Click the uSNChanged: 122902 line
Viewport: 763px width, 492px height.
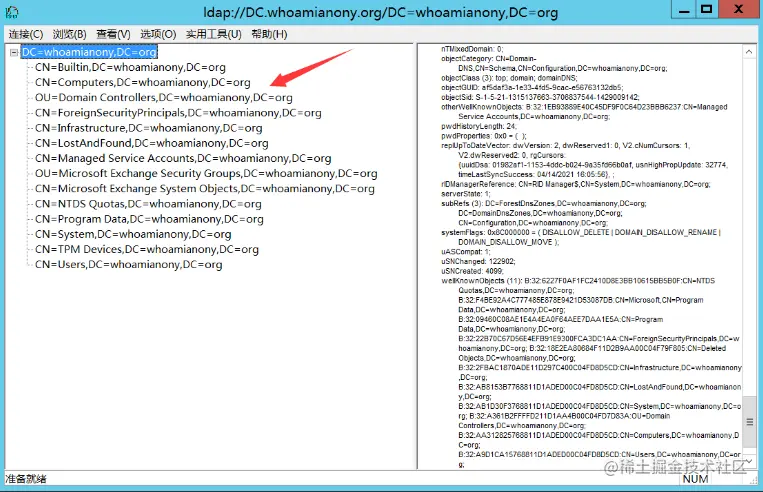point(478,261)
